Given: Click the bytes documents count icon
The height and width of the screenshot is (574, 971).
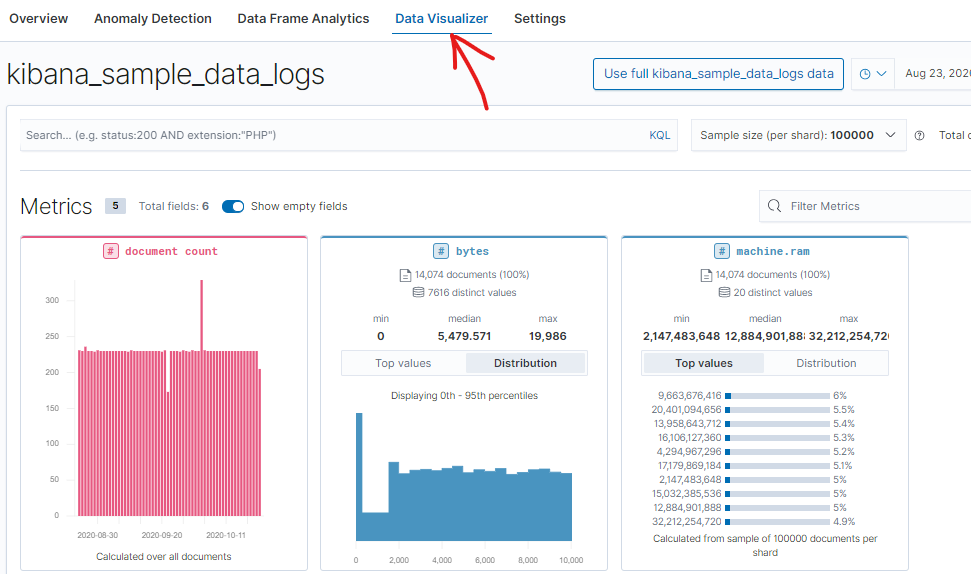Looking at the screenshot, I should 405,275.
